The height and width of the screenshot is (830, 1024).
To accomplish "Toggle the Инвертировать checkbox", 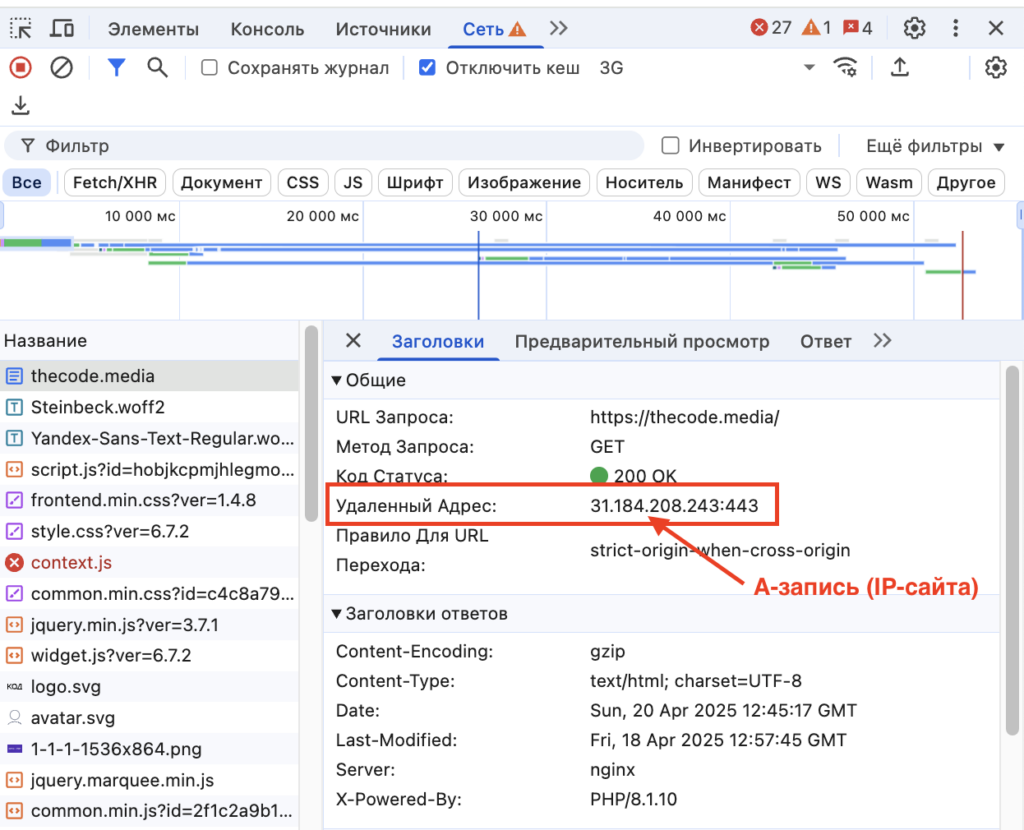I will pyautogui.click(x=669, y=146).
